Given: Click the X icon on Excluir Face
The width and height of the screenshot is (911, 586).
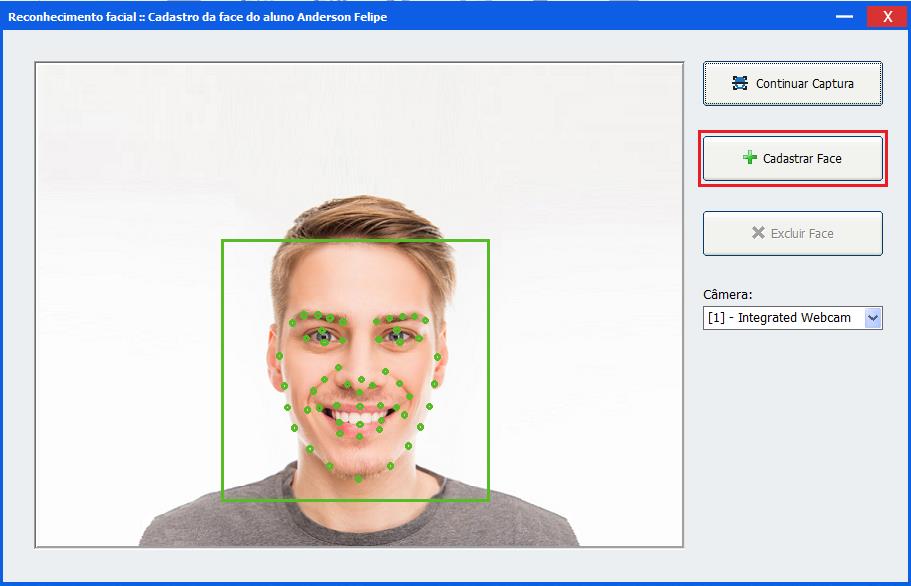Looking at the screenshot, I should [758, 233].
